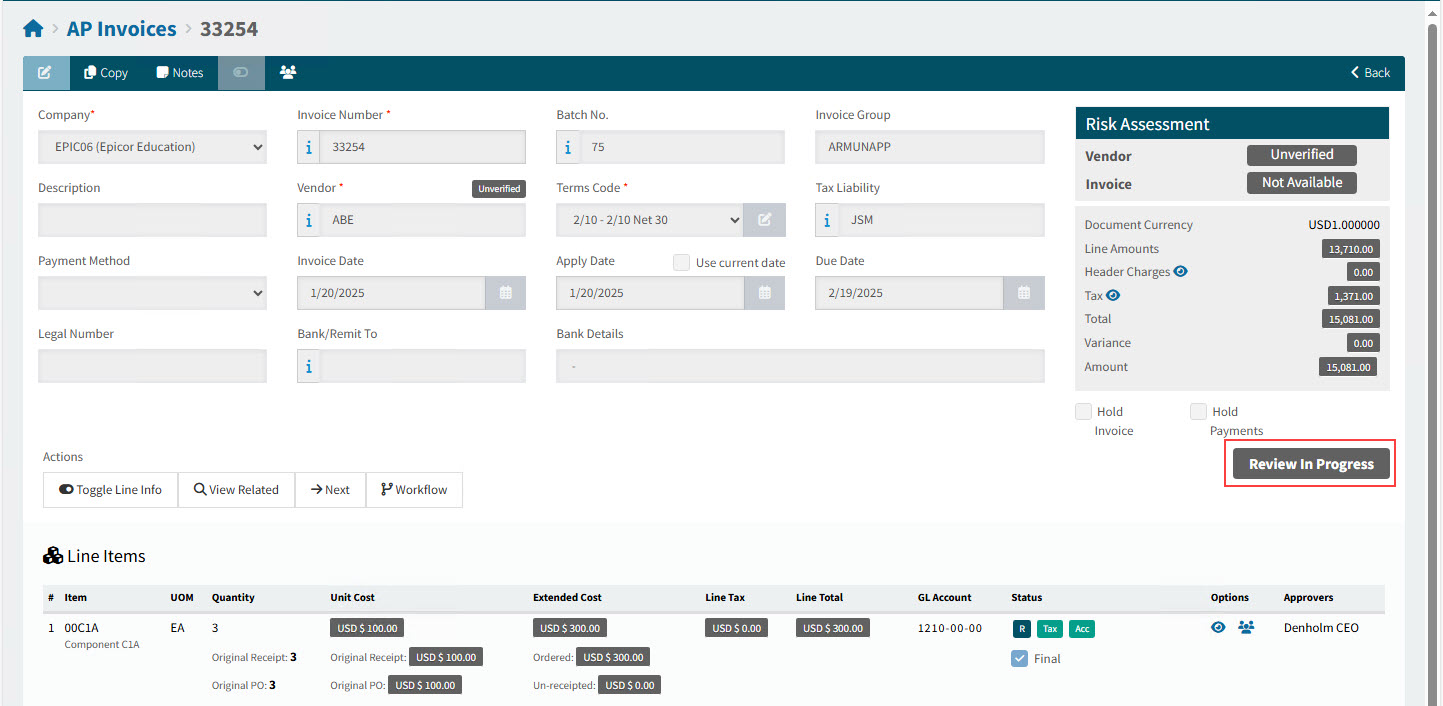Click the info icon next to Vendor field
Viewport: 1443px width, 706px height.
tap(308, 220)
